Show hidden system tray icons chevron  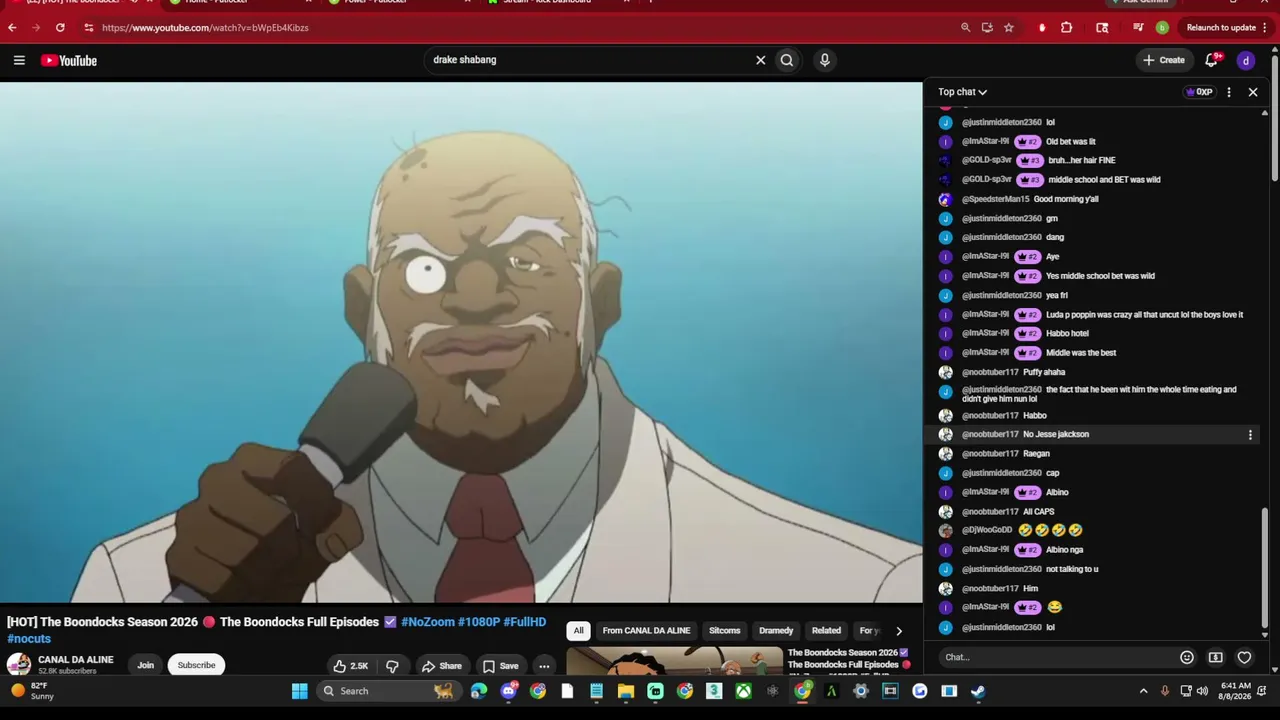coord(1144,691)
